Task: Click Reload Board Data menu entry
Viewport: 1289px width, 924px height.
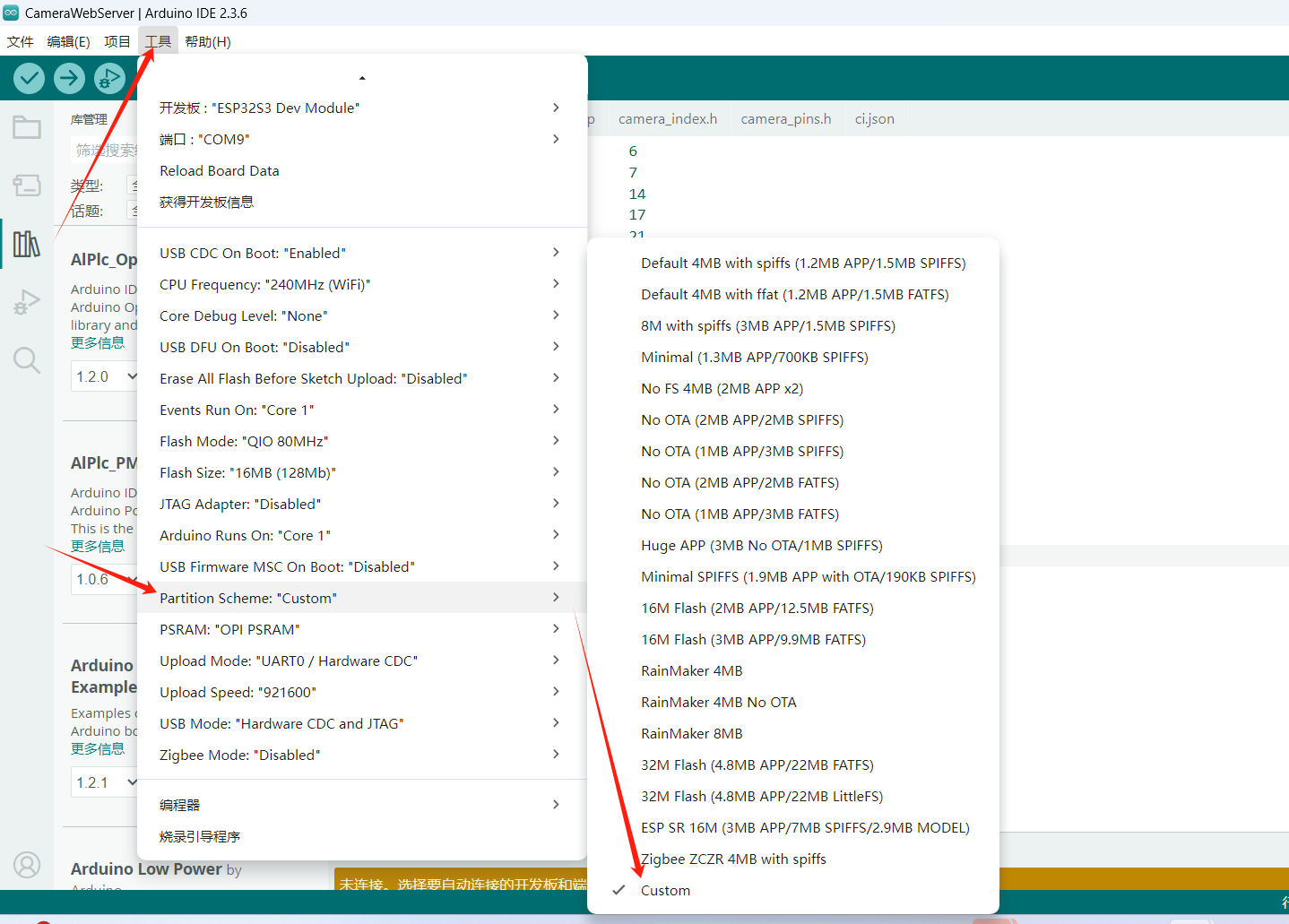Action: [x=362, y=170]
